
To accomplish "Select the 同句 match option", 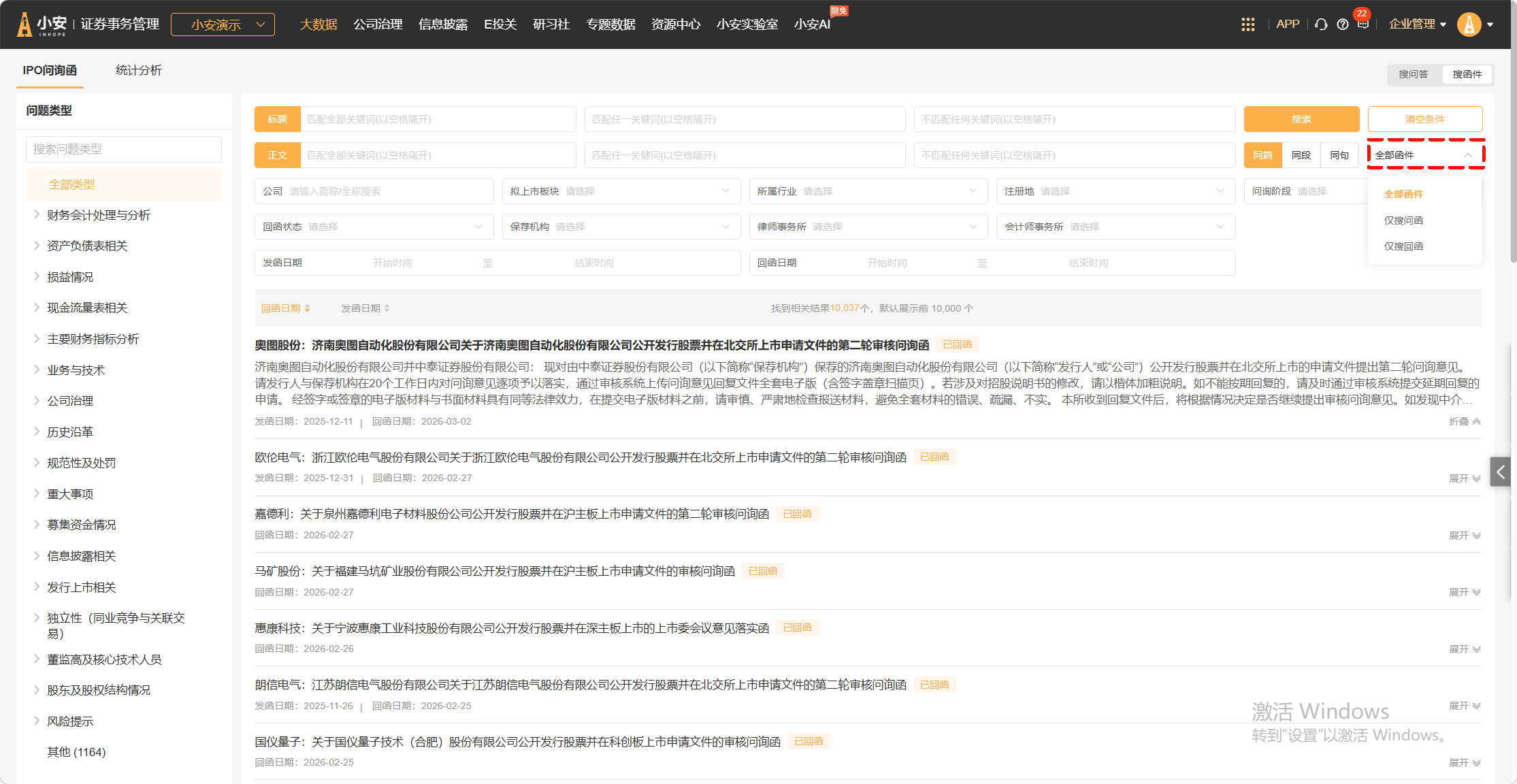I will click(x=1339, y=155).
